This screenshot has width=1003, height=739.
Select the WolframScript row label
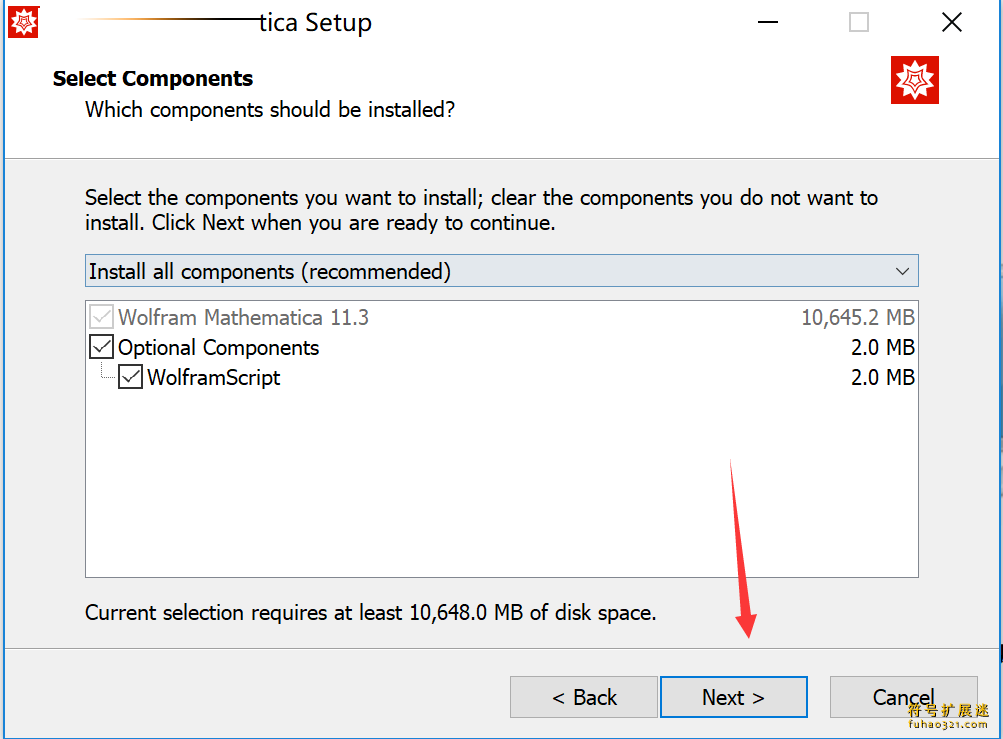click(214, 377)
